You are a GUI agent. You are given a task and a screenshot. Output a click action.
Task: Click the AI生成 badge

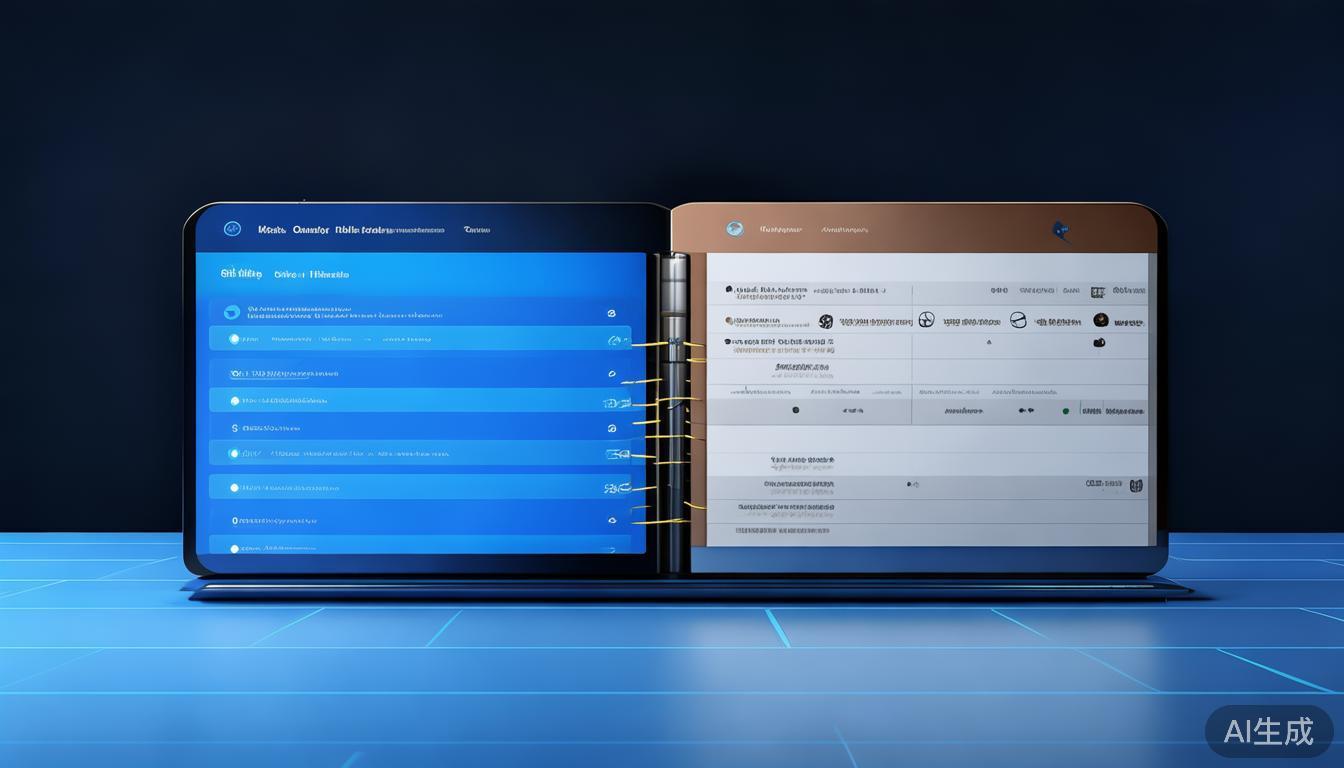pyautogui.click(x=1268, y=731)
